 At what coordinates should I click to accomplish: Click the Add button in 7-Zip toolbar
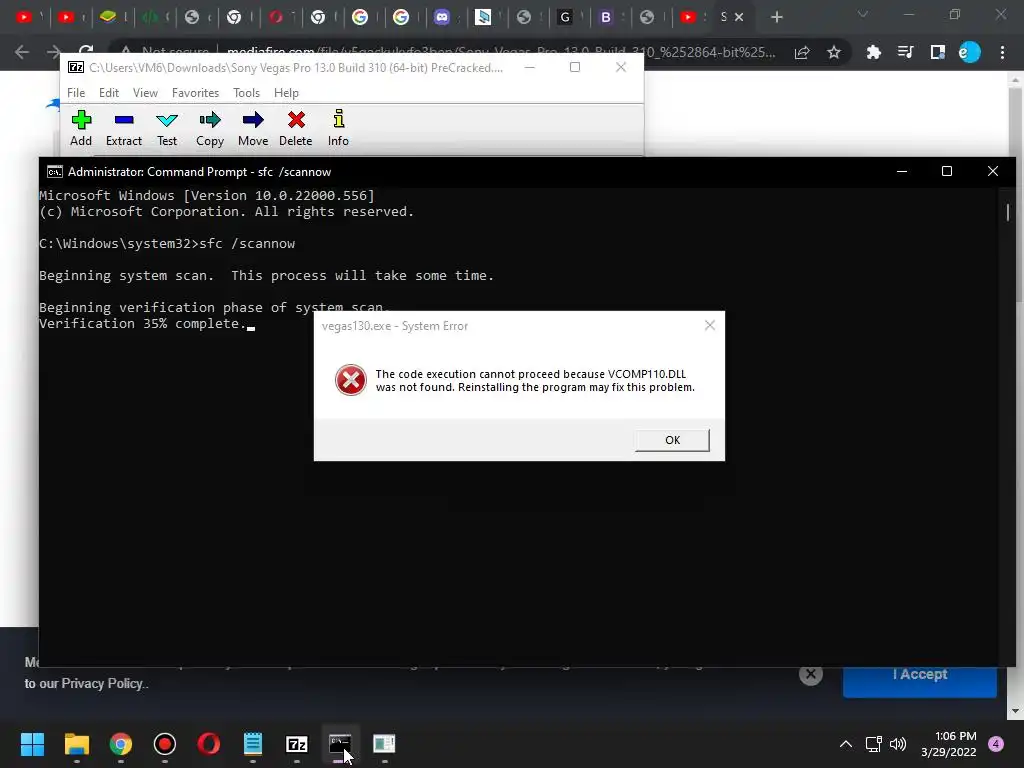[81, 128]
